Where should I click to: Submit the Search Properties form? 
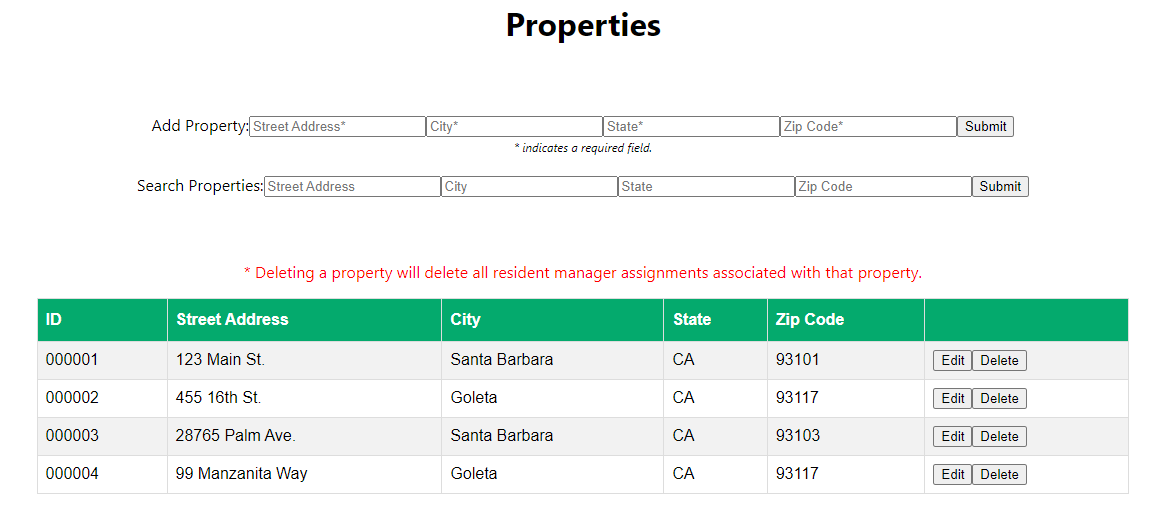[x=1000, y=187]
